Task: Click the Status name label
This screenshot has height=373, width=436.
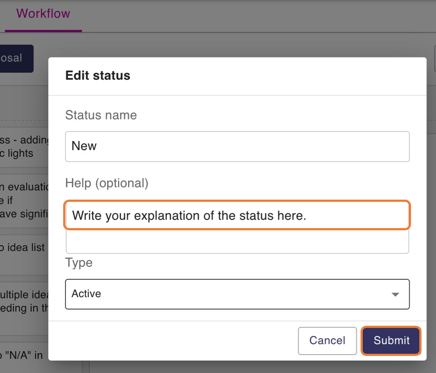Action: coord(101,115)
